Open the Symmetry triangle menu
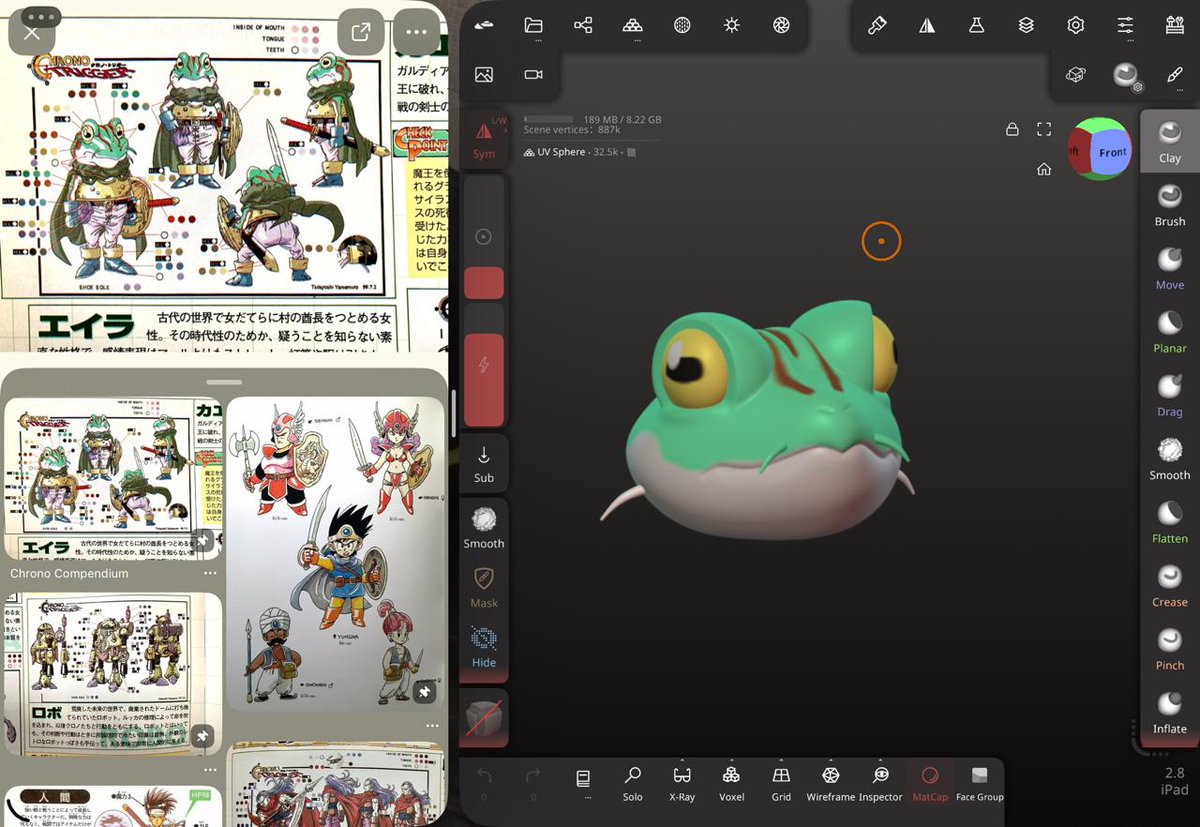Image resolution: width=1200 pixels, height=827 pixels. point(927,26)
